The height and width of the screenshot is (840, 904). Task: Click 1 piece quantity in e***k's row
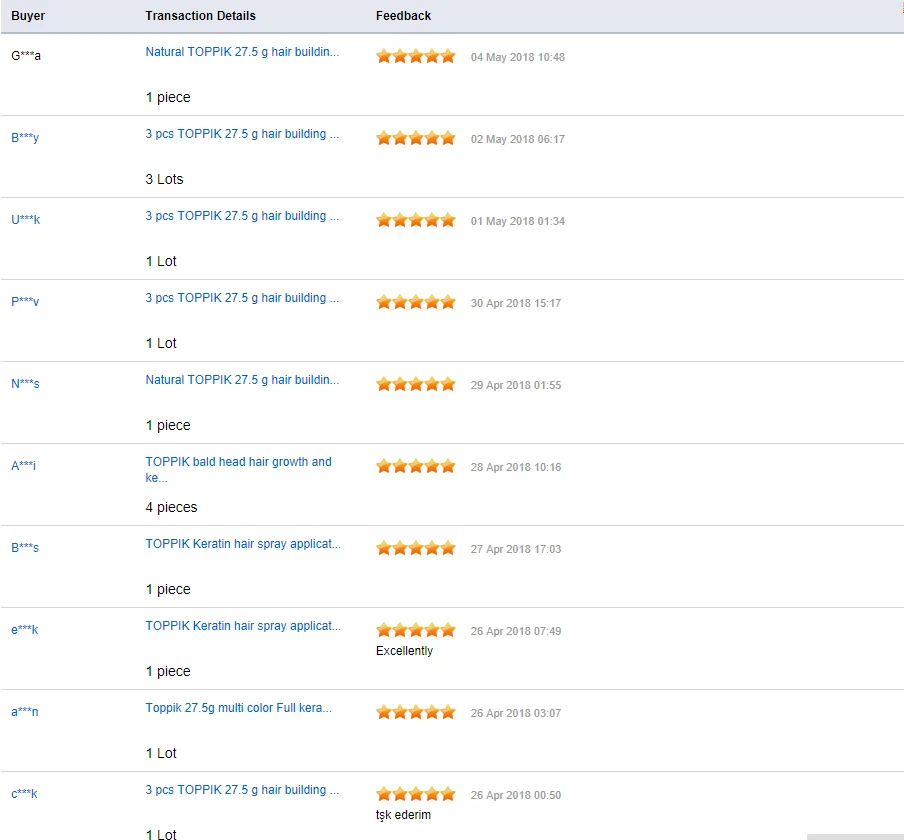pyautogui.click(x=168, y=671)
